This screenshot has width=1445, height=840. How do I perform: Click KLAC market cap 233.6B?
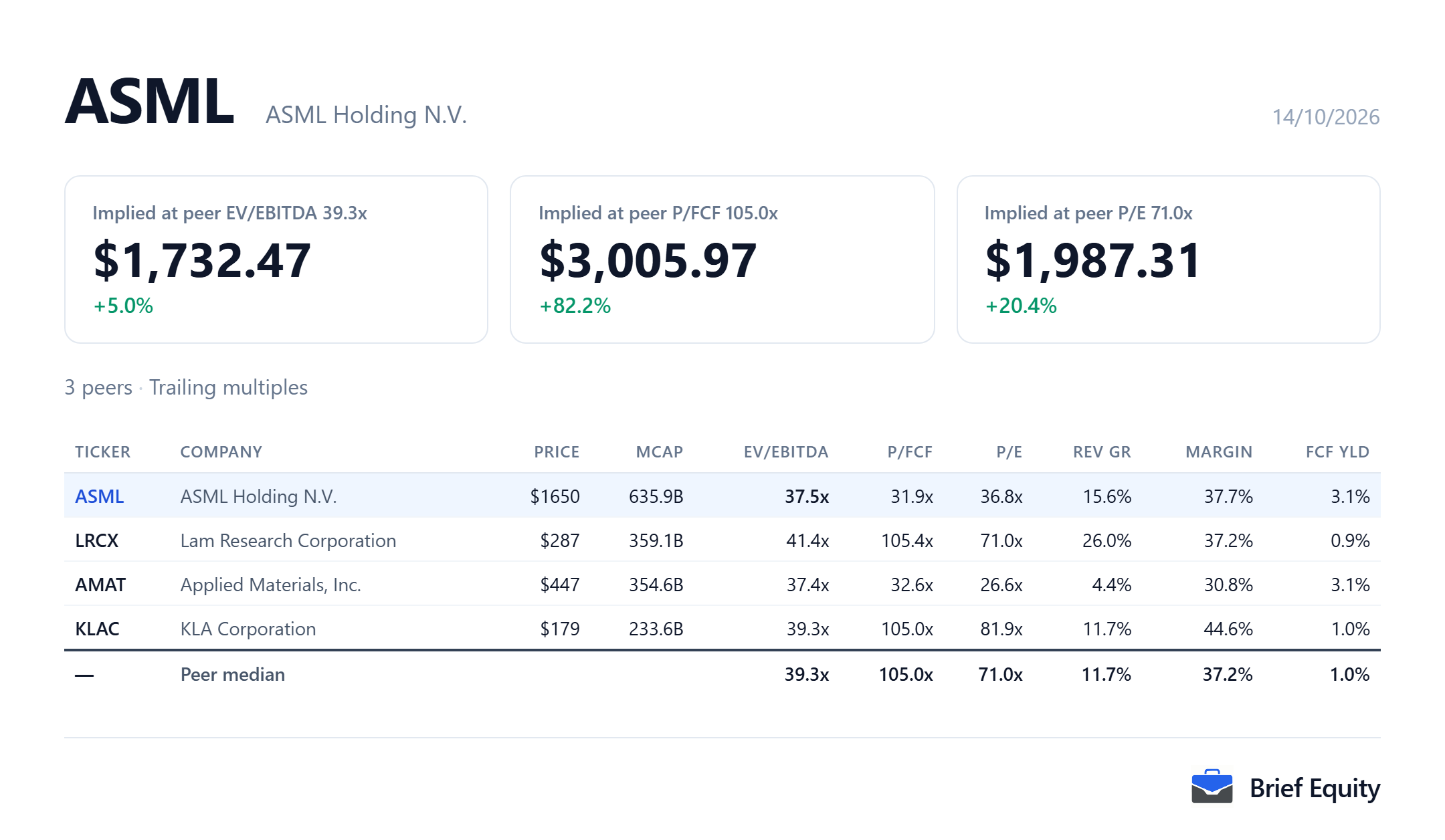tap(656, 629)
